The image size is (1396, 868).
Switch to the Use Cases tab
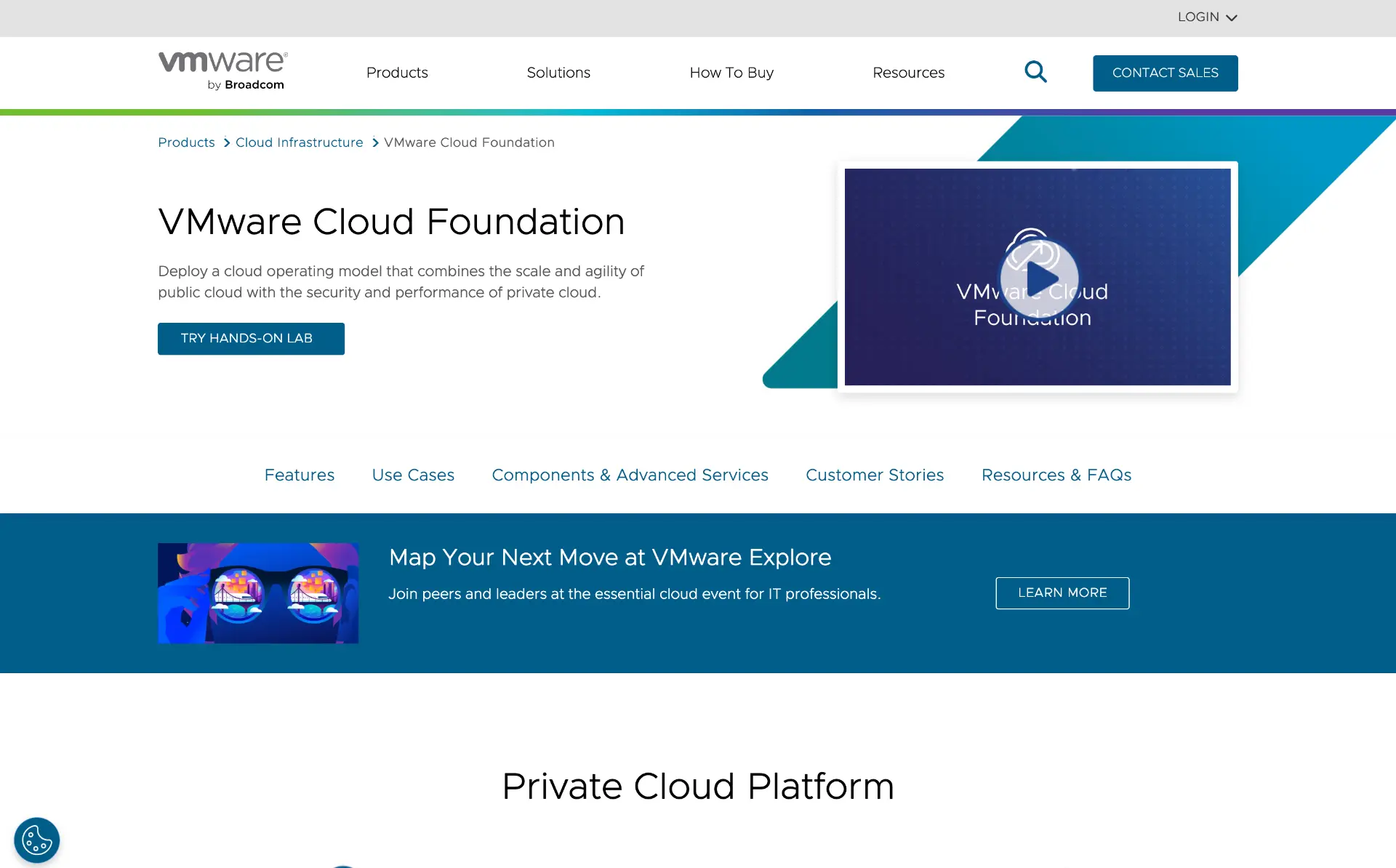click(413, 475)
